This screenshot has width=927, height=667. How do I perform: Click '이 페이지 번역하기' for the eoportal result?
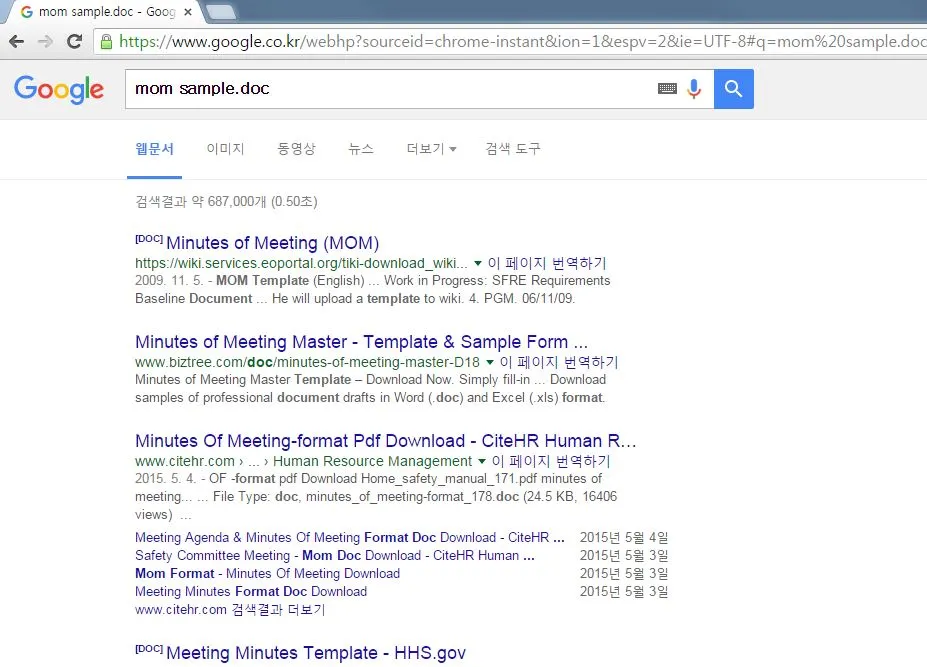(547, 263)
